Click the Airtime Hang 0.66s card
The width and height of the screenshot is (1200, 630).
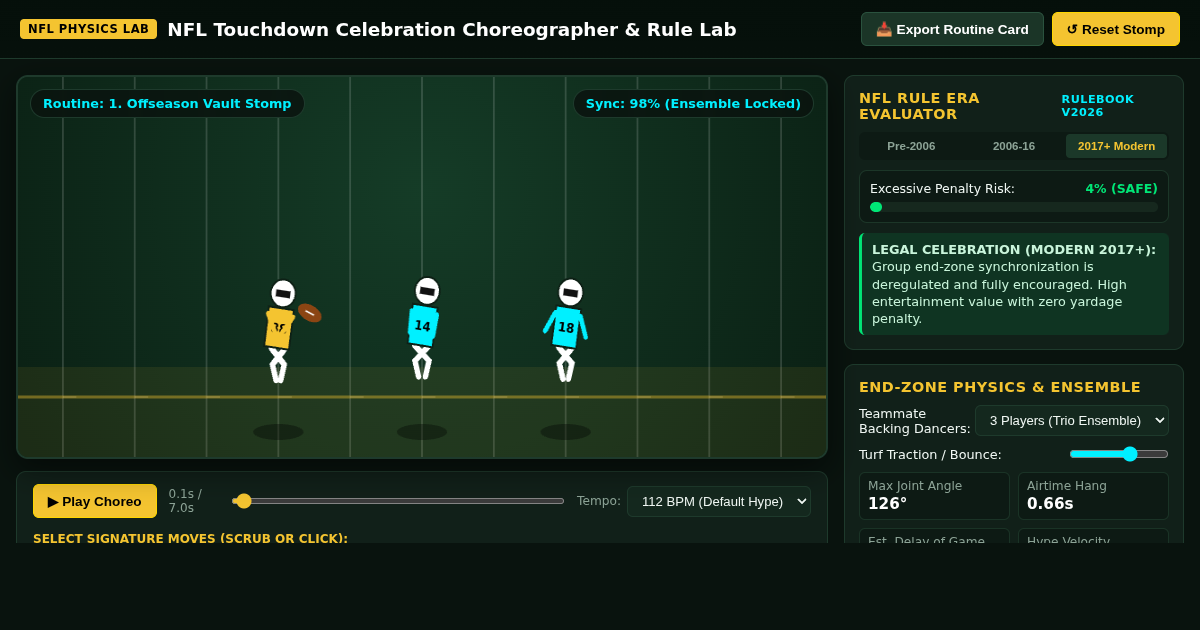(x=1093, y=496)
